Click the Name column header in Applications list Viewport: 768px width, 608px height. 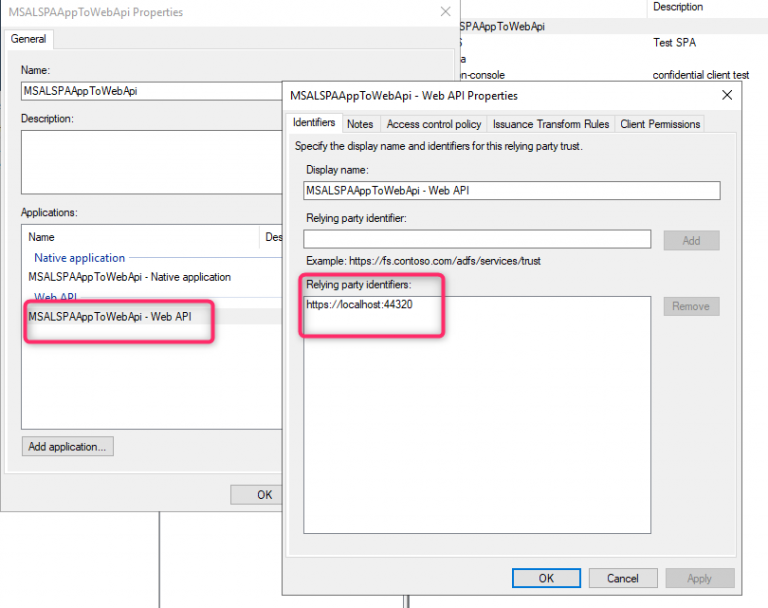pyautogui.click(x=142, y=237)
